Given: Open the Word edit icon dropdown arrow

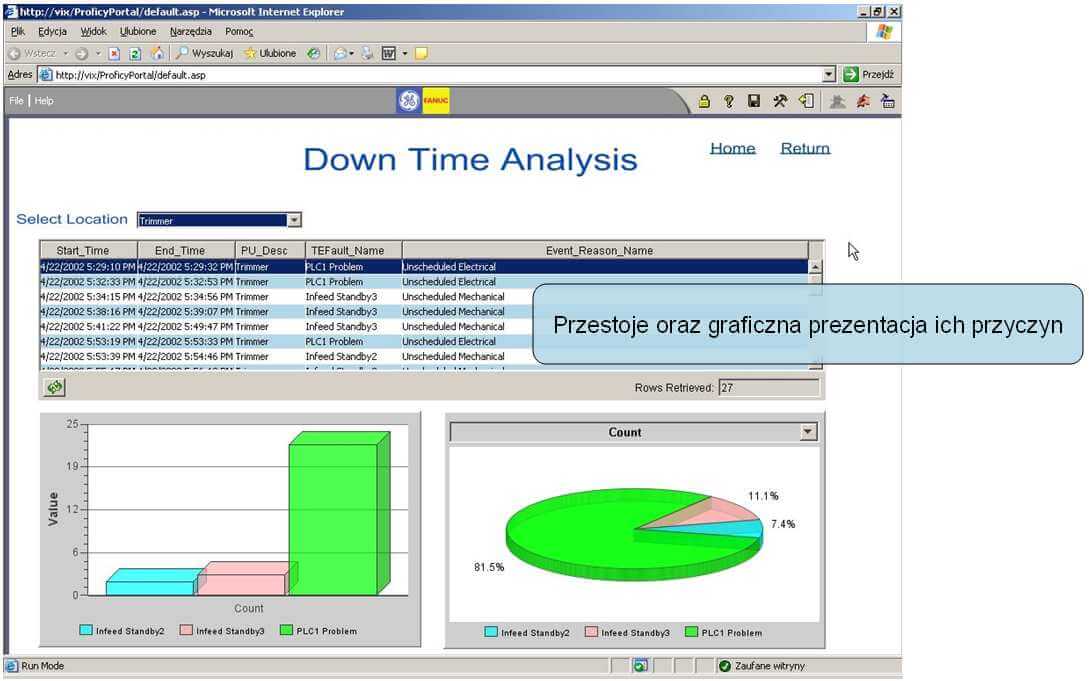Looking at the screenshot, I should tap(405, 53).
